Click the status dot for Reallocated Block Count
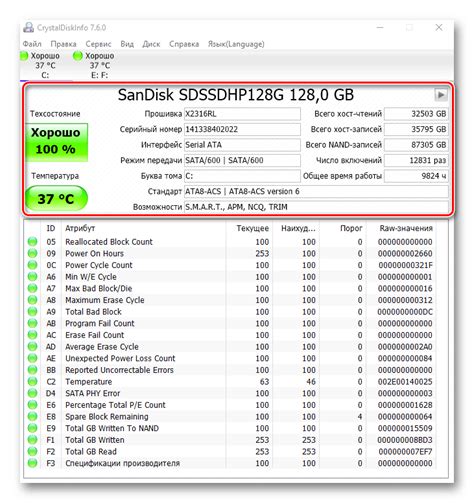474x503 pixels. coord(32,242)
